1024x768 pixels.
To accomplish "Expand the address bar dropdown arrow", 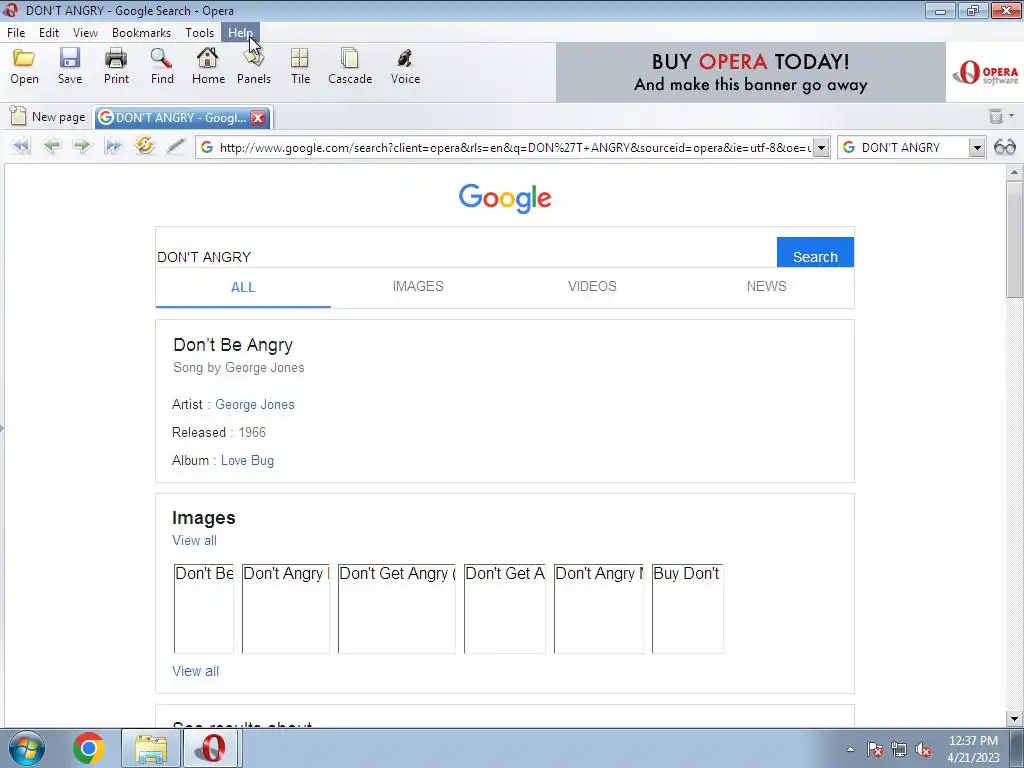I will (x=822, y=148).
